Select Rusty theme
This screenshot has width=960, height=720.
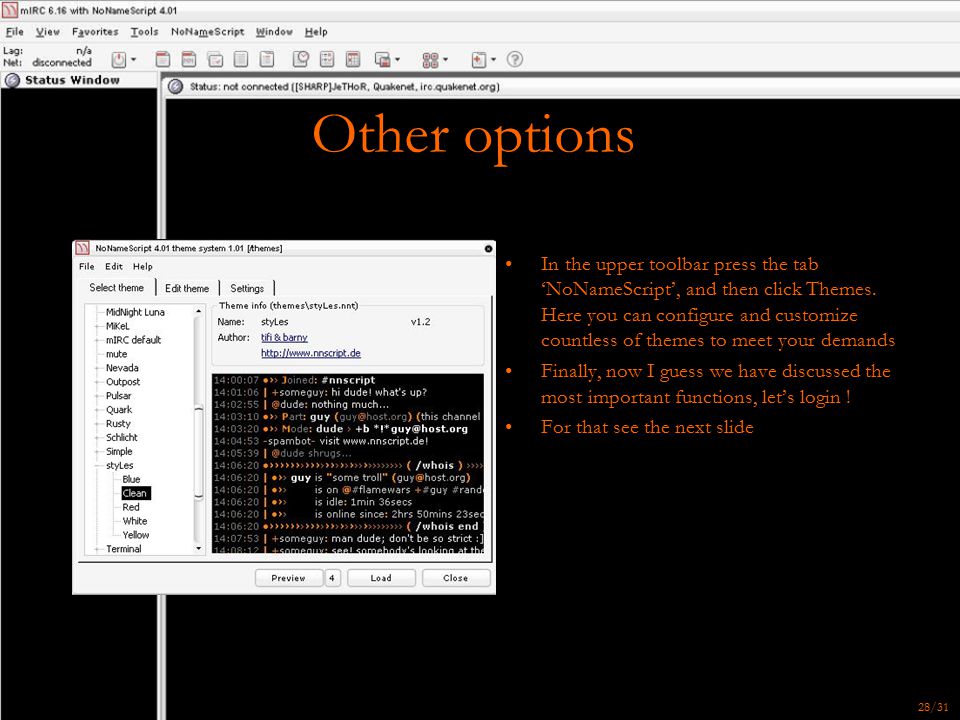pos(118,424)
